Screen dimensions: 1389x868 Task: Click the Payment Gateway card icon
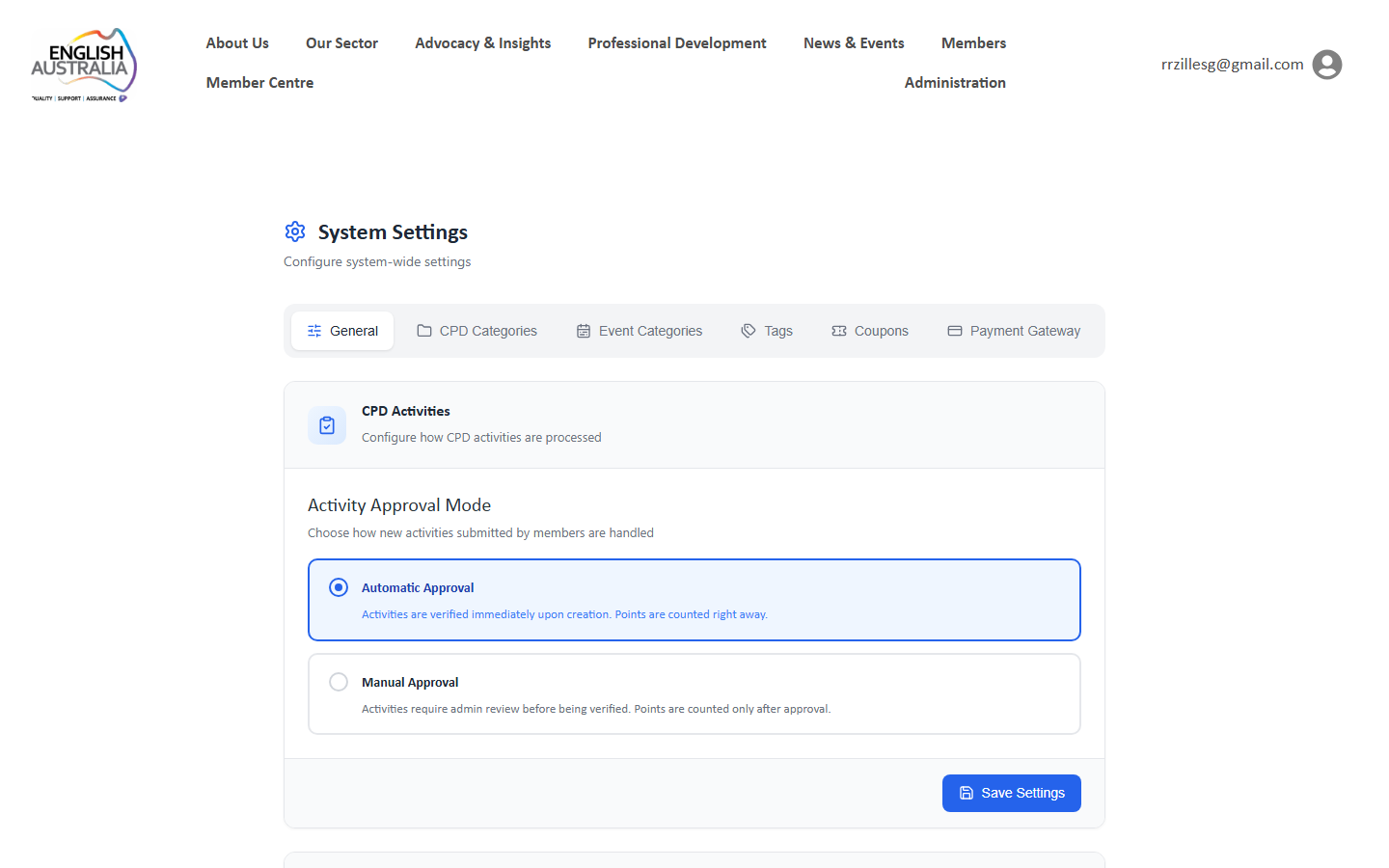[x=955, y=331]
